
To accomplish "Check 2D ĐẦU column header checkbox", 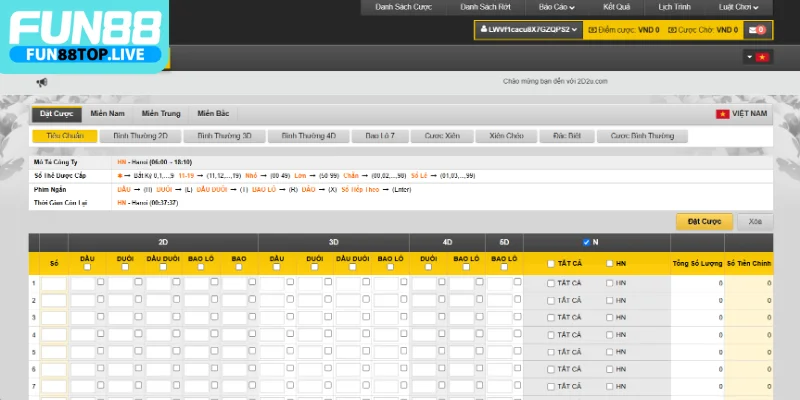I will click(87, 267).
